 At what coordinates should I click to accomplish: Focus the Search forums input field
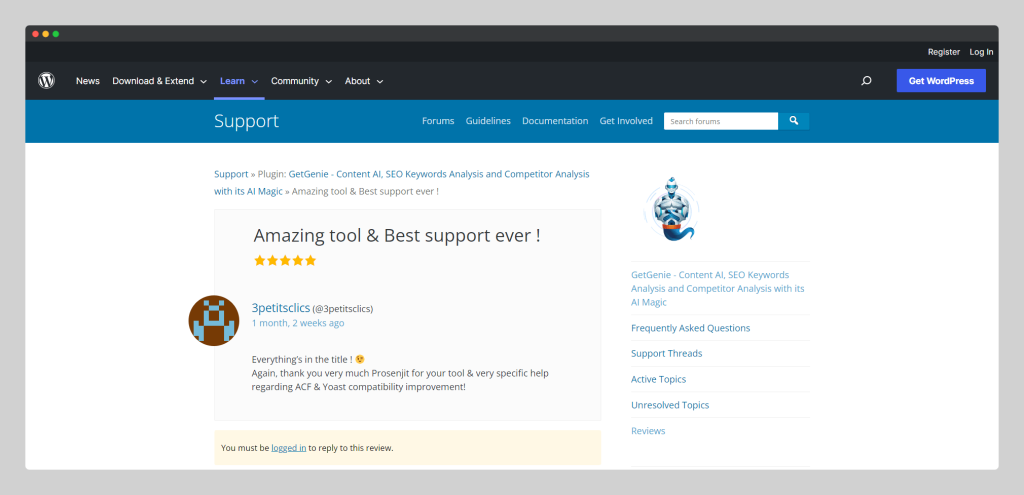[x=721, y=121]
